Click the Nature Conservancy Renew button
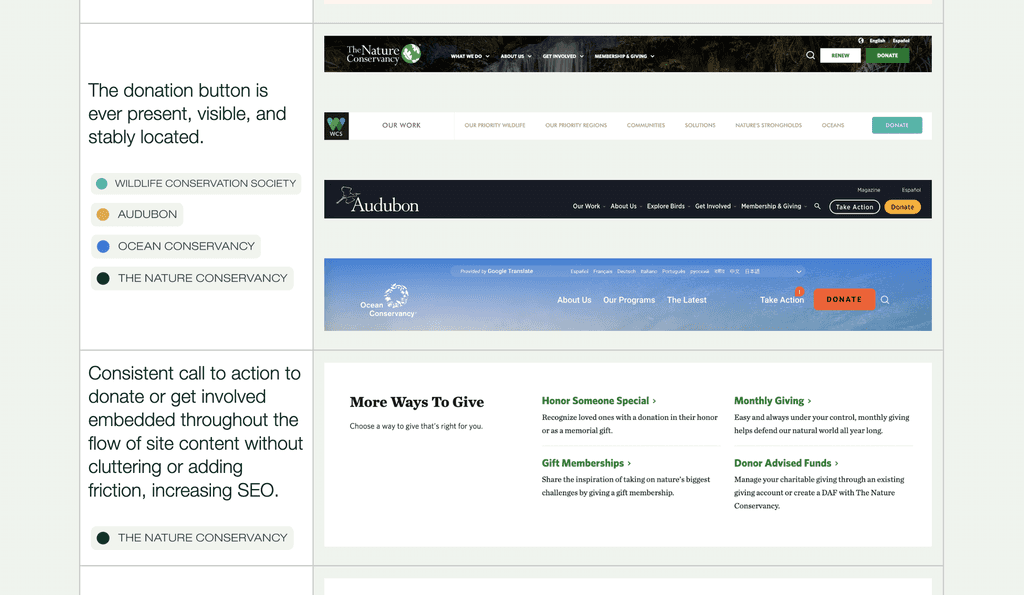The image size is (1024, 595). (x=840, y=56)
